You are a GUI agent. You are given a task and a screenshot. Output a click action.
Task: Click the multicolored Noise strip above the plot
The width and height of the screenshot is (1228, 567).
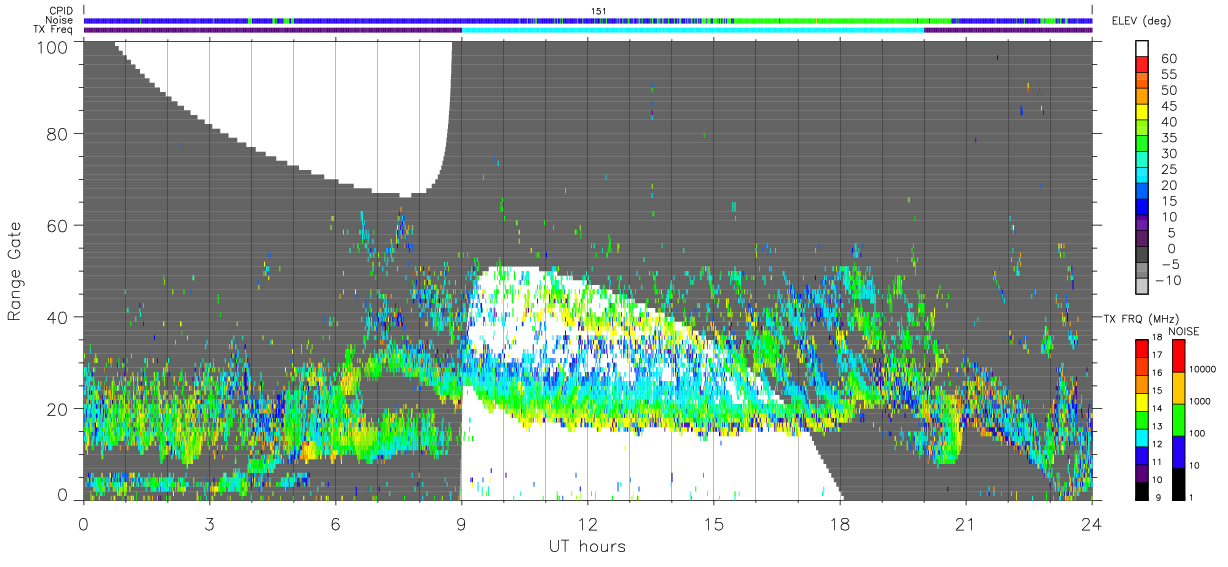click(x=588, y=20)
